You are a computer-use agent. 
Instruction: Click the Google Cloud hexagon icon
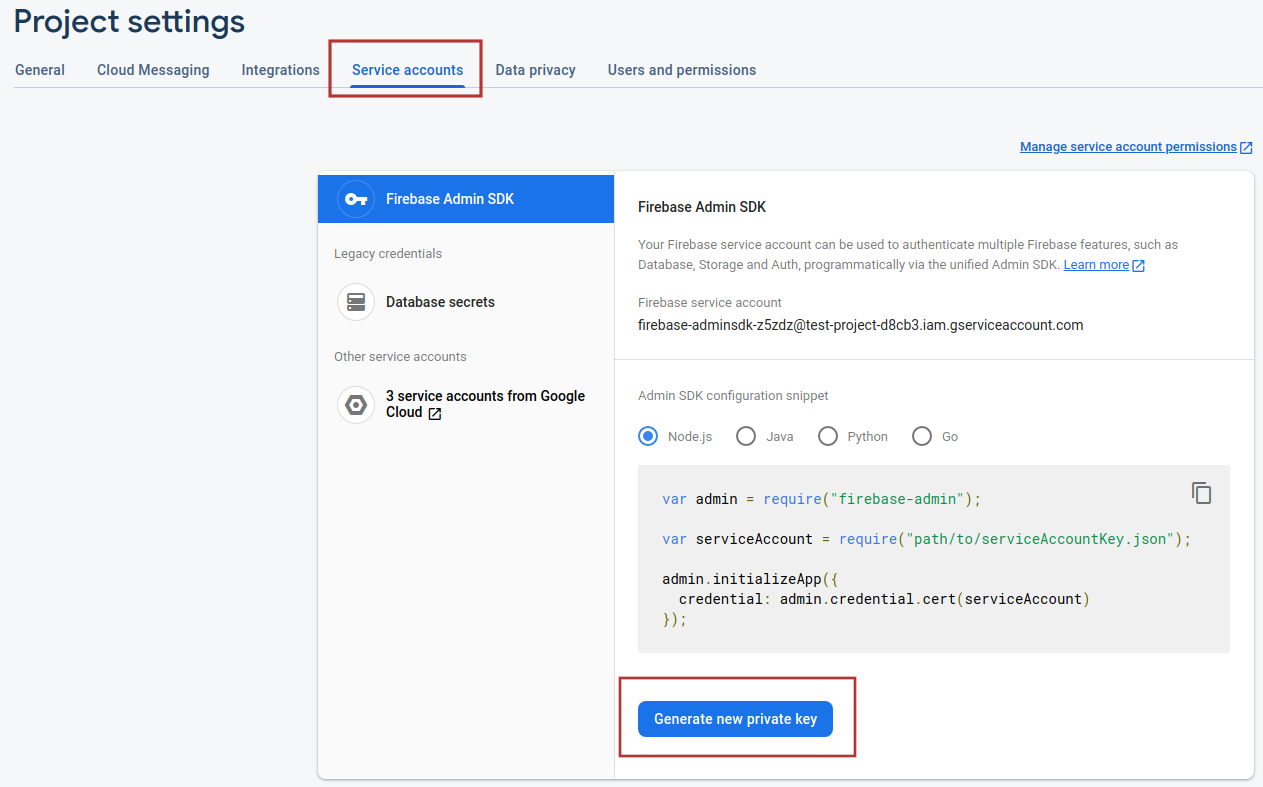tap(356, 405)
